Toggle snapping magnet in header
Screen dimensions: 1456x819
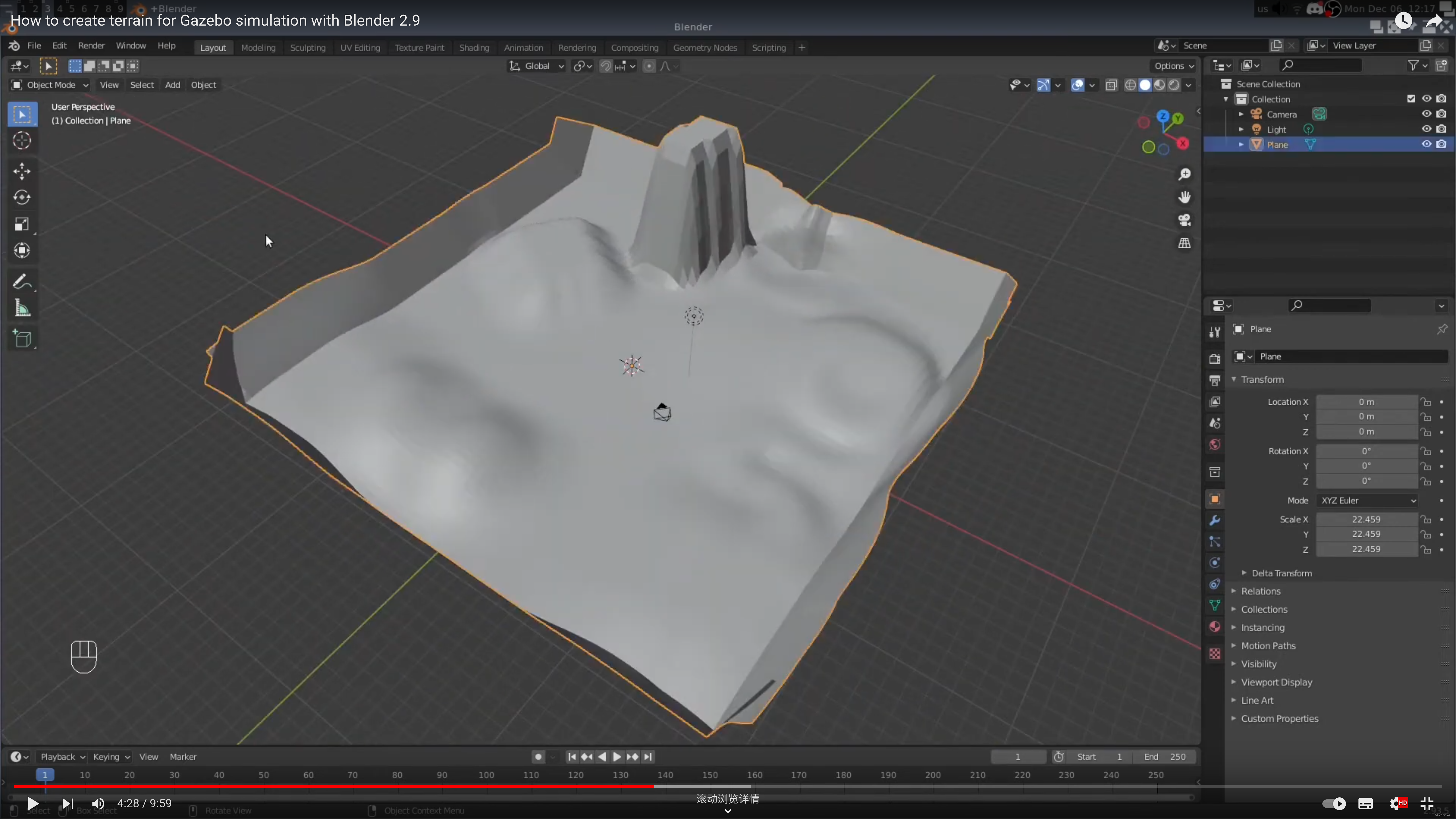coord(605,66)
